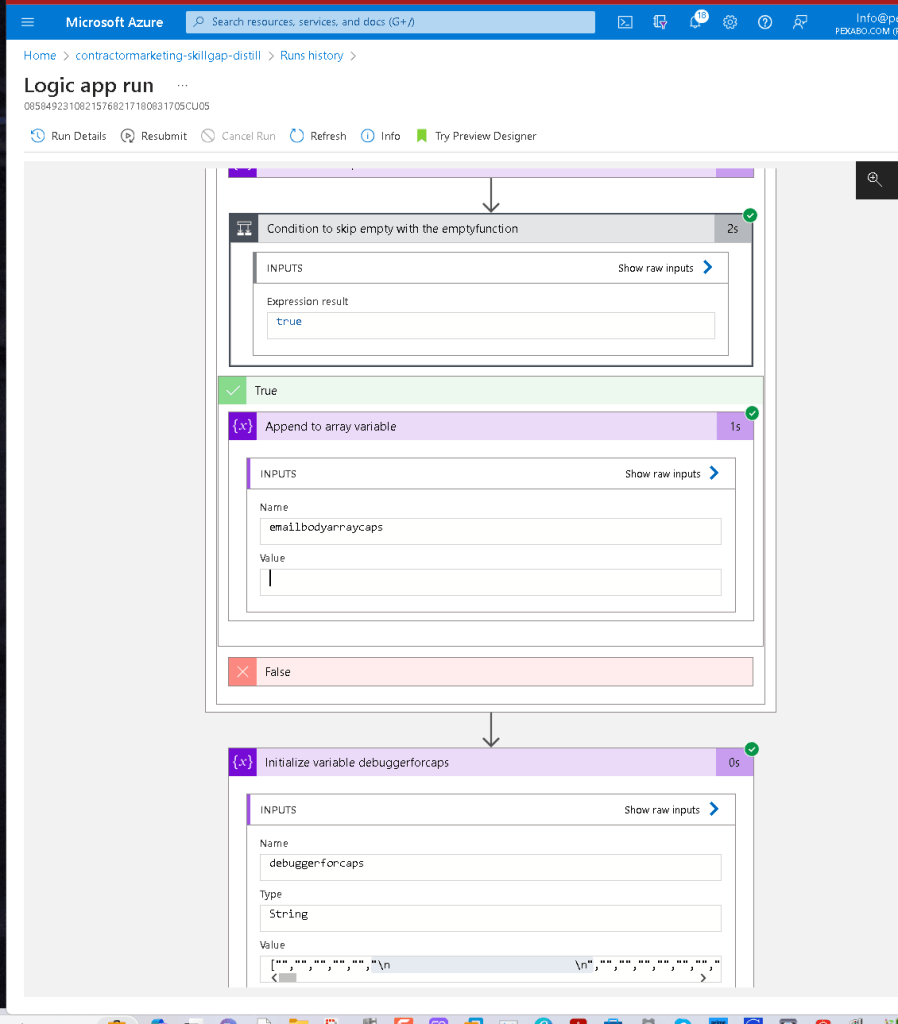Click the 0s duration badge on Initialize variable
The height and width of the screenshot is (1024, 898).
pos(734,762)
